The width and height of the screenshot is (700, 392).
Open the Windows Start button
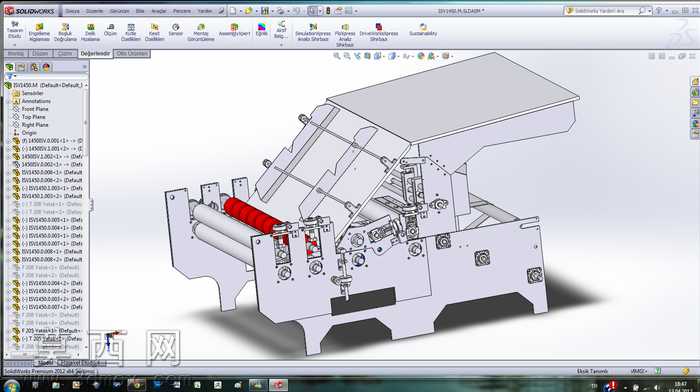(11, 385)
